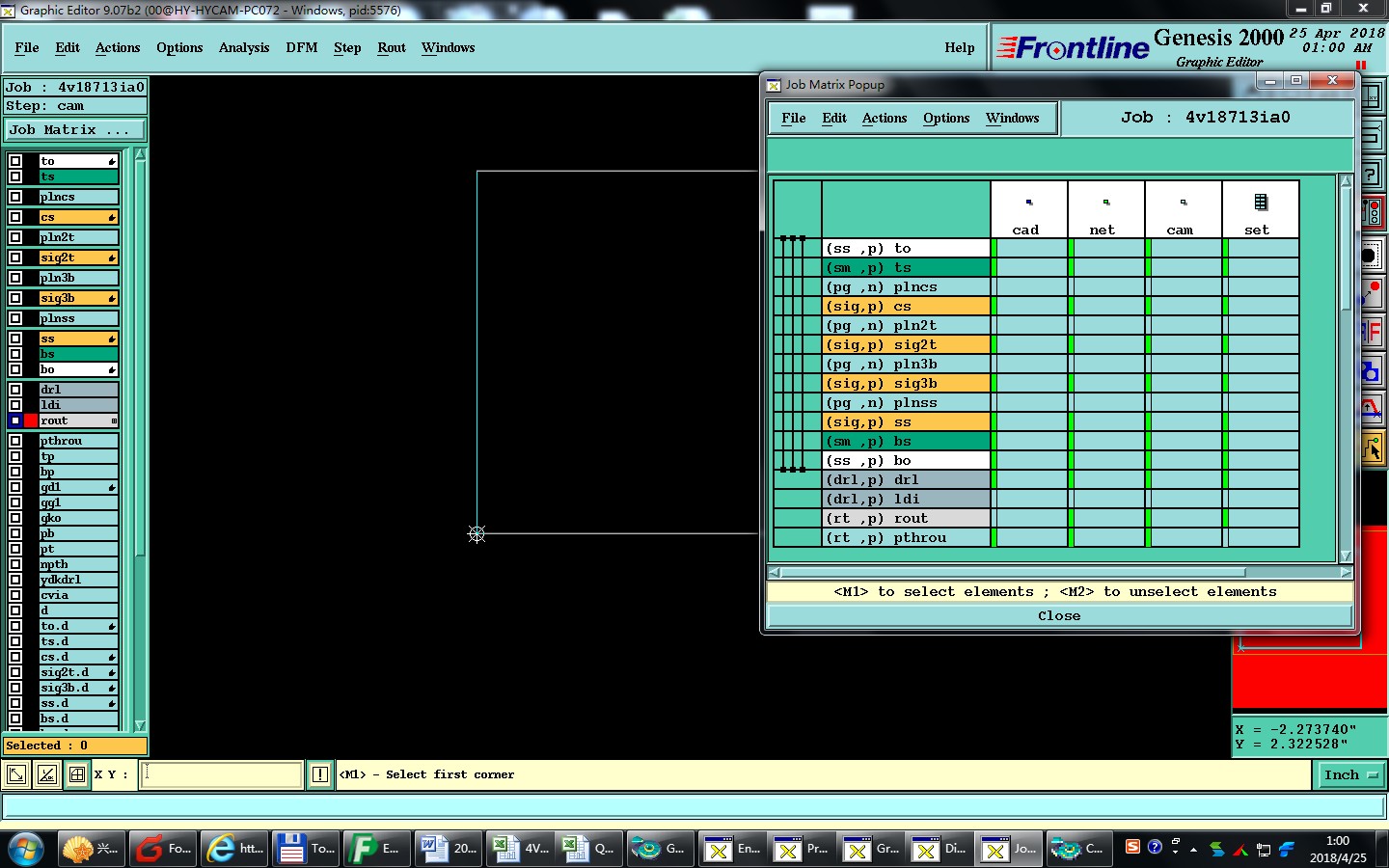
Task: Open the Analysis menu
Action: click(x=244, y=47)
